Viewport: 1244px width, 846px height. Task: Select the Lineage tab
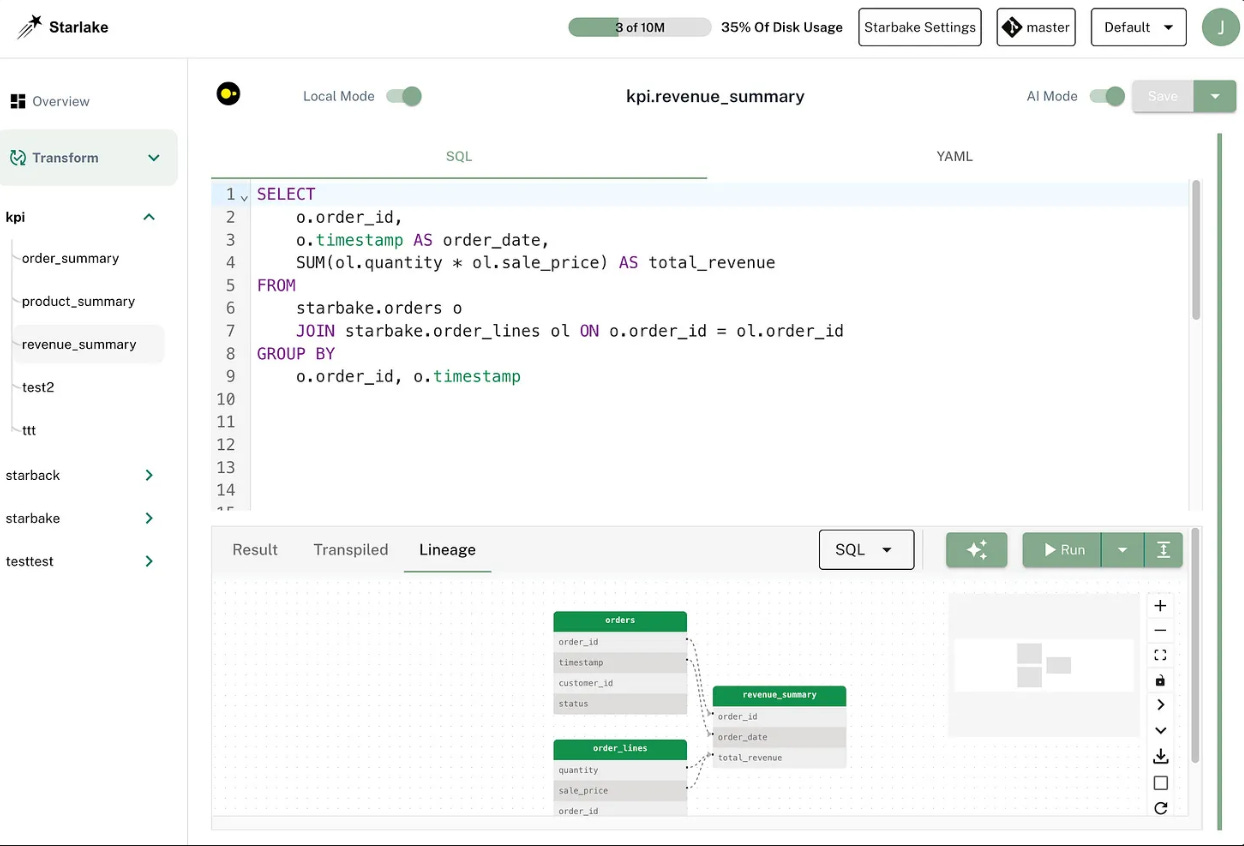click(447, 549)
